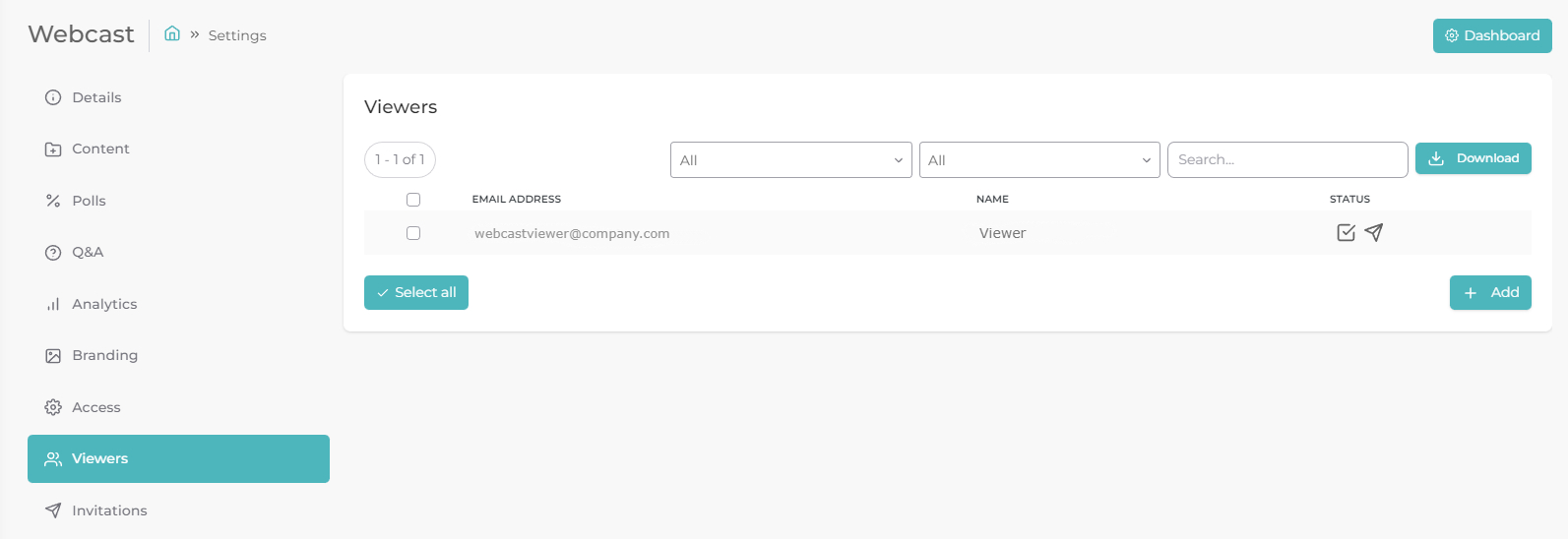Expand the first All filter dropdown
This screenshot has width=1568, height=539.
(791, 160)
